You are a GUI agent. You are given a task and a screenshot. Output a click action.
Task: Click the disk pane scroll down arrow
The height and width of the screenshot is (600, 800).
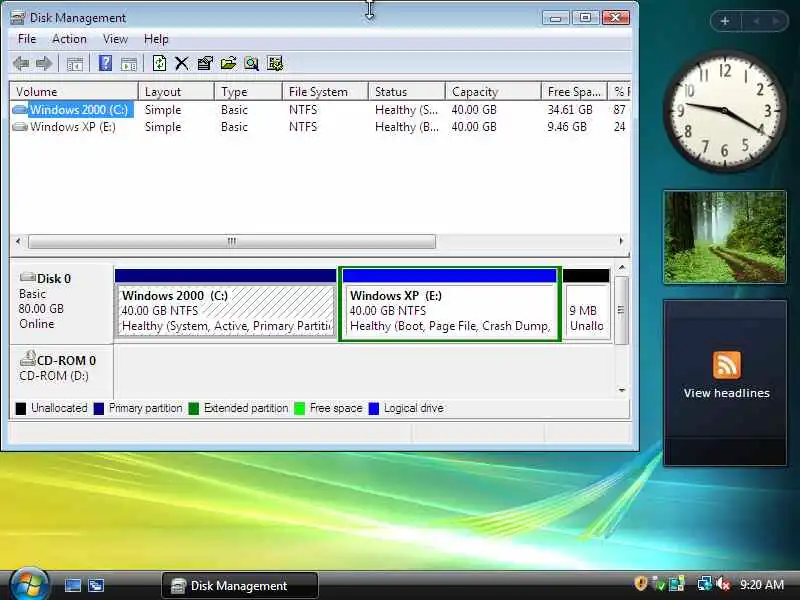(621, 390)
